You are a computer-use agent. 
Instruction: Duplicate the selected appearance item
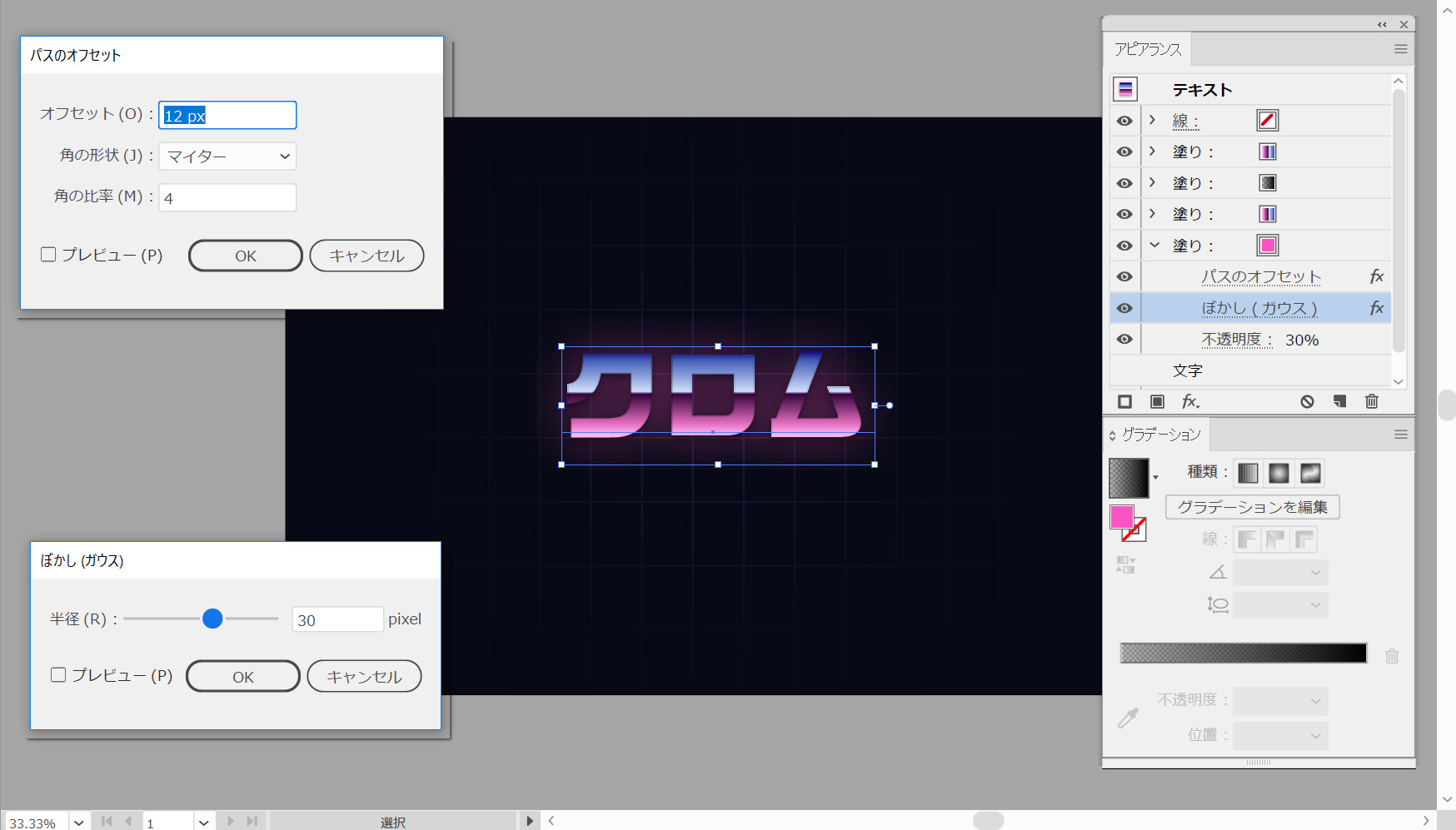coord(1339,402)
